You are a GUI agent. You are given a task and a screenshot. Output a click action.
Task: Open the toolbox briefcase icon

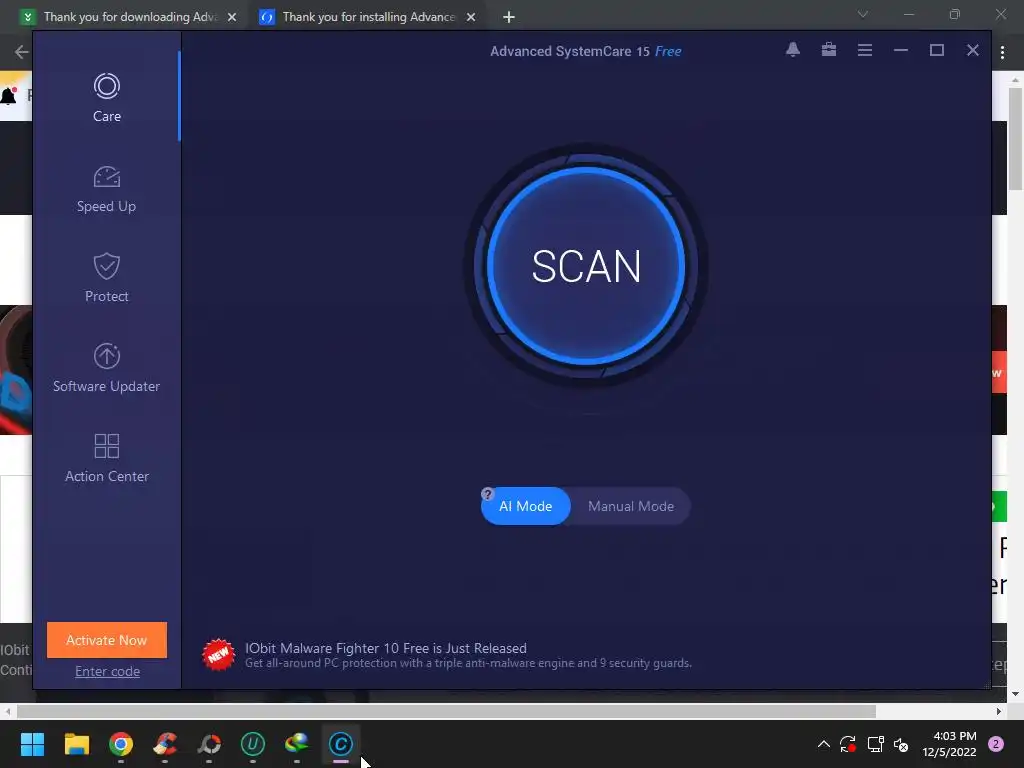(829, 50)
